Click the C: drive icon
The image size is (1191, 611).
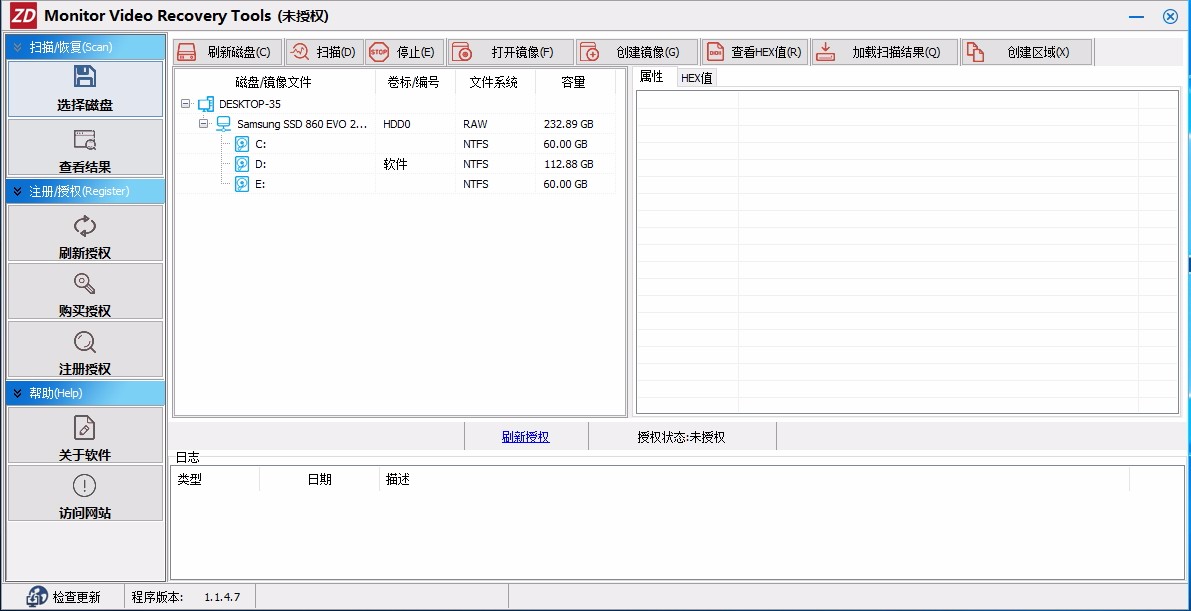[242, 144]
